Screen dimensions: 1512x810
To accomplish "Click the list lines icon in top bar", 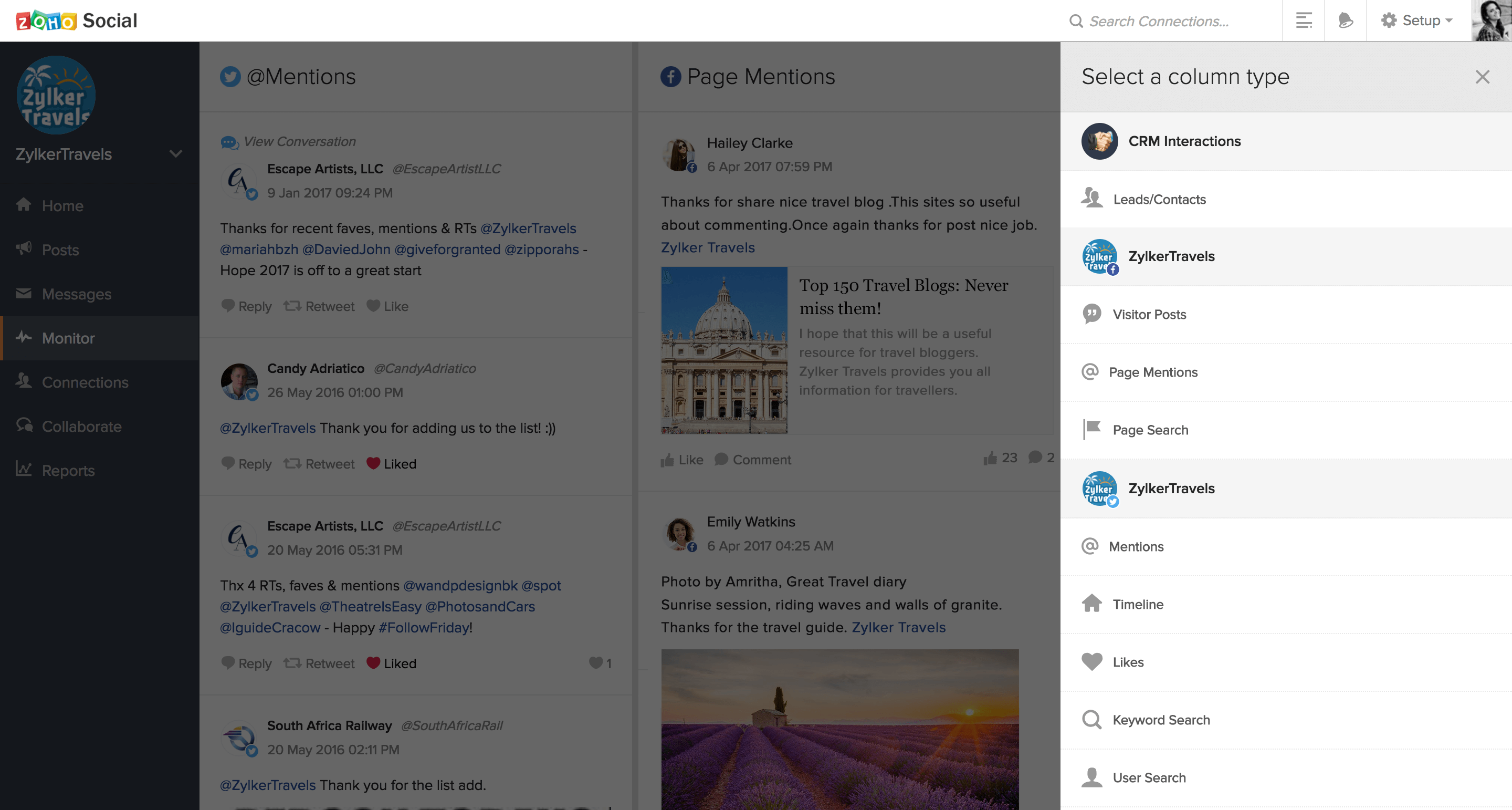I will pos(1304,20).
